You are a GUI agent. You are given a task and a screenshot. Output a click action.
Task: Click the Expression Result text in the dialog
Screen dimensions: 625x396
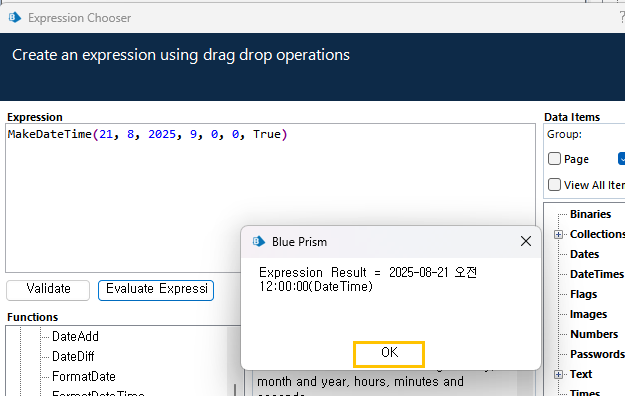(x=368, y=279)
